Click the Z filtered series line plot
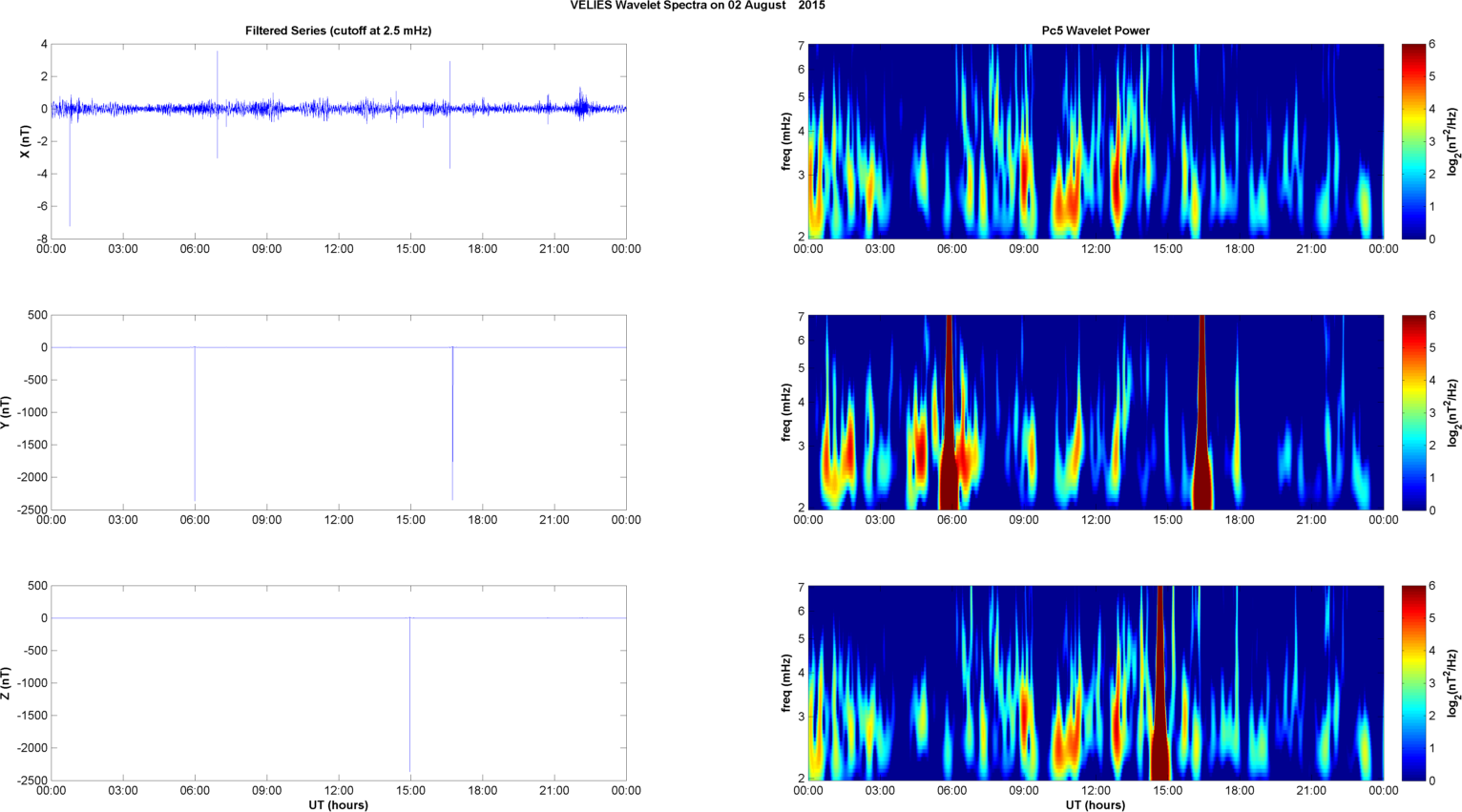1462x812 pixels. pos(339,683)
